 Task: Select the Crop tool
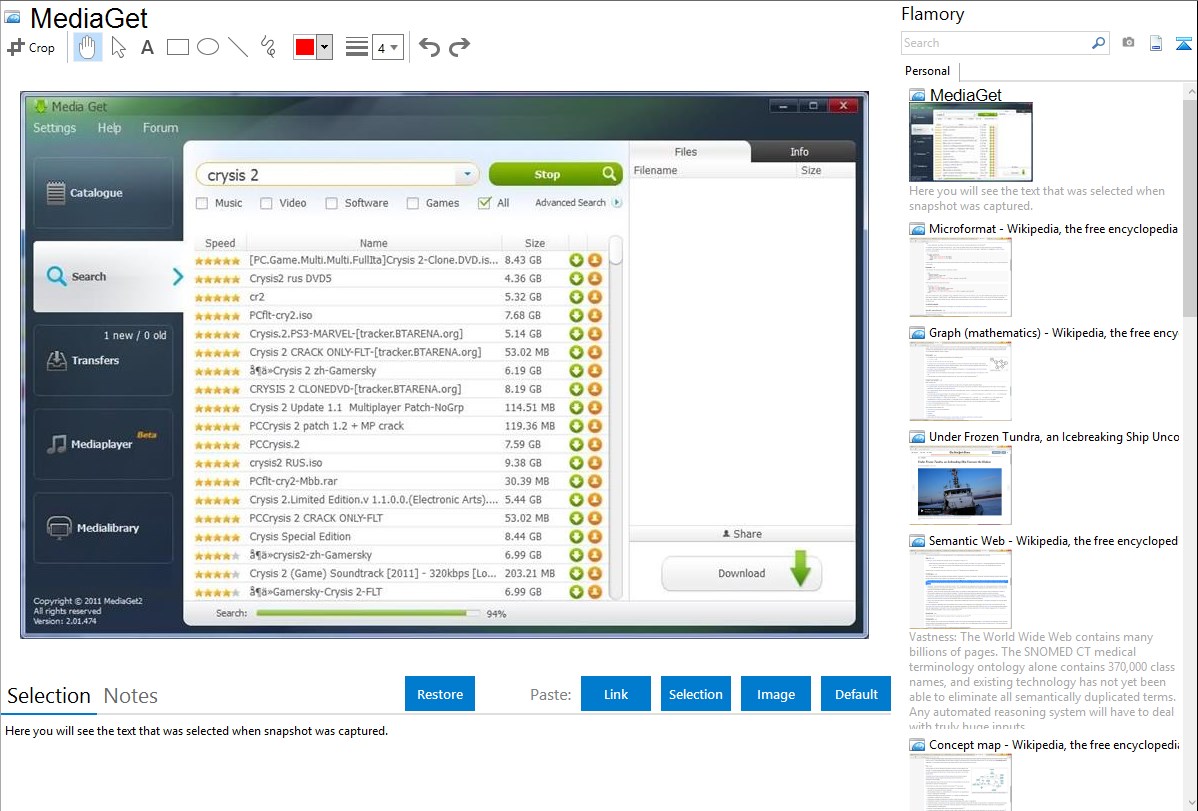[31, 47]
